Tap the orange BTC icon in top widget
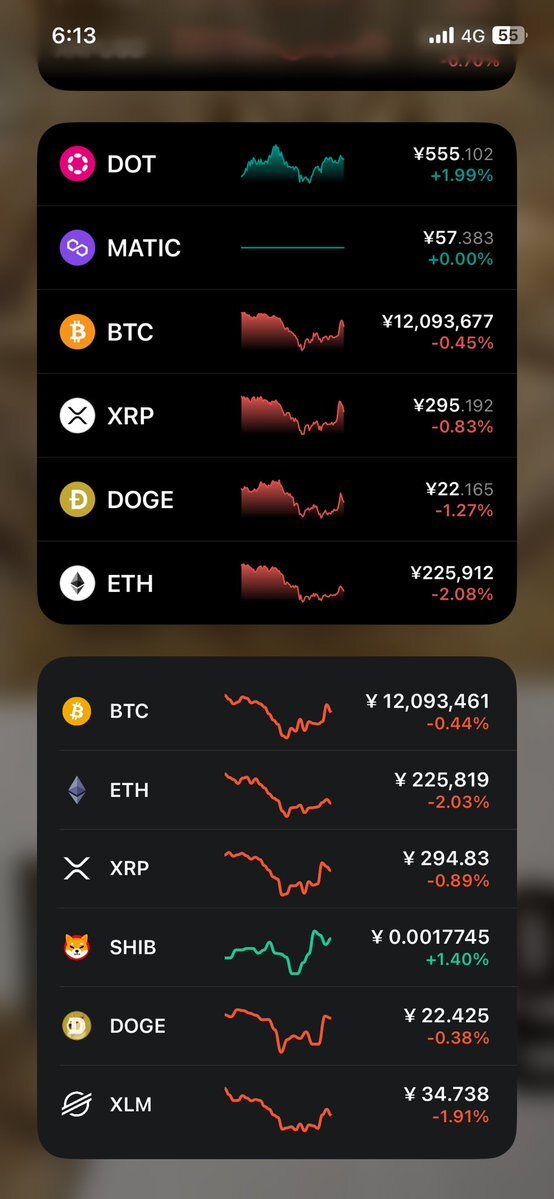The width and height of the screenshot is (554, 1199). [x=77, y=332]
